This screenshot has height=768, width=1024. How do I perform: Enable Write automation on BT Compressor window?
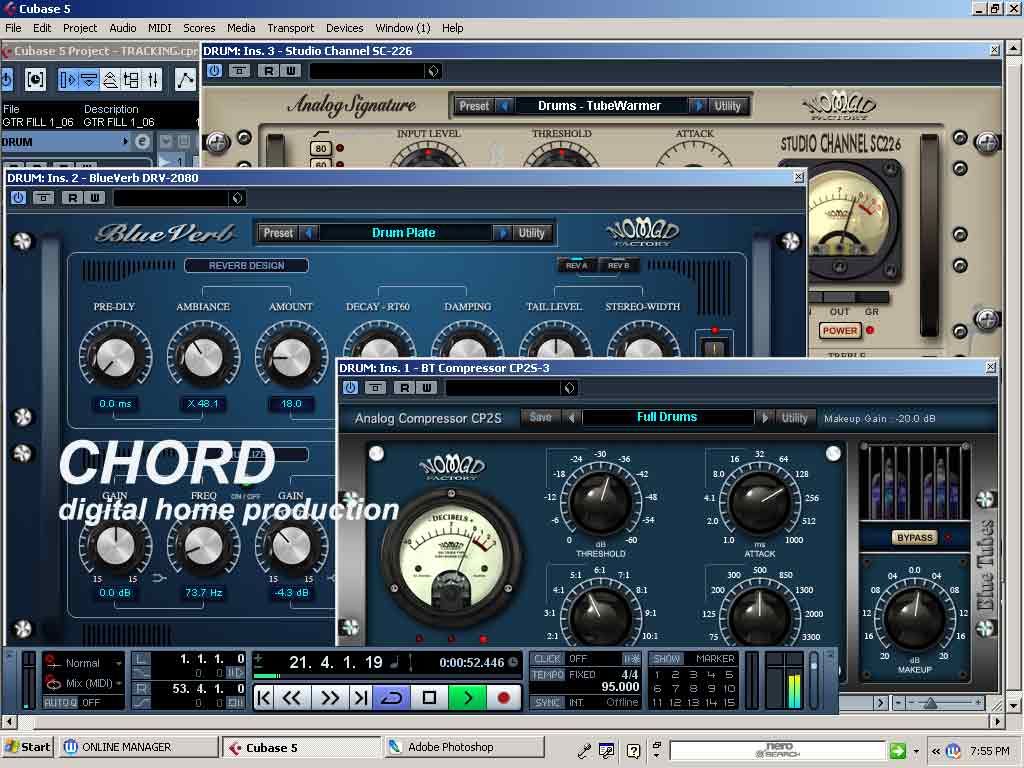(426, 388)
